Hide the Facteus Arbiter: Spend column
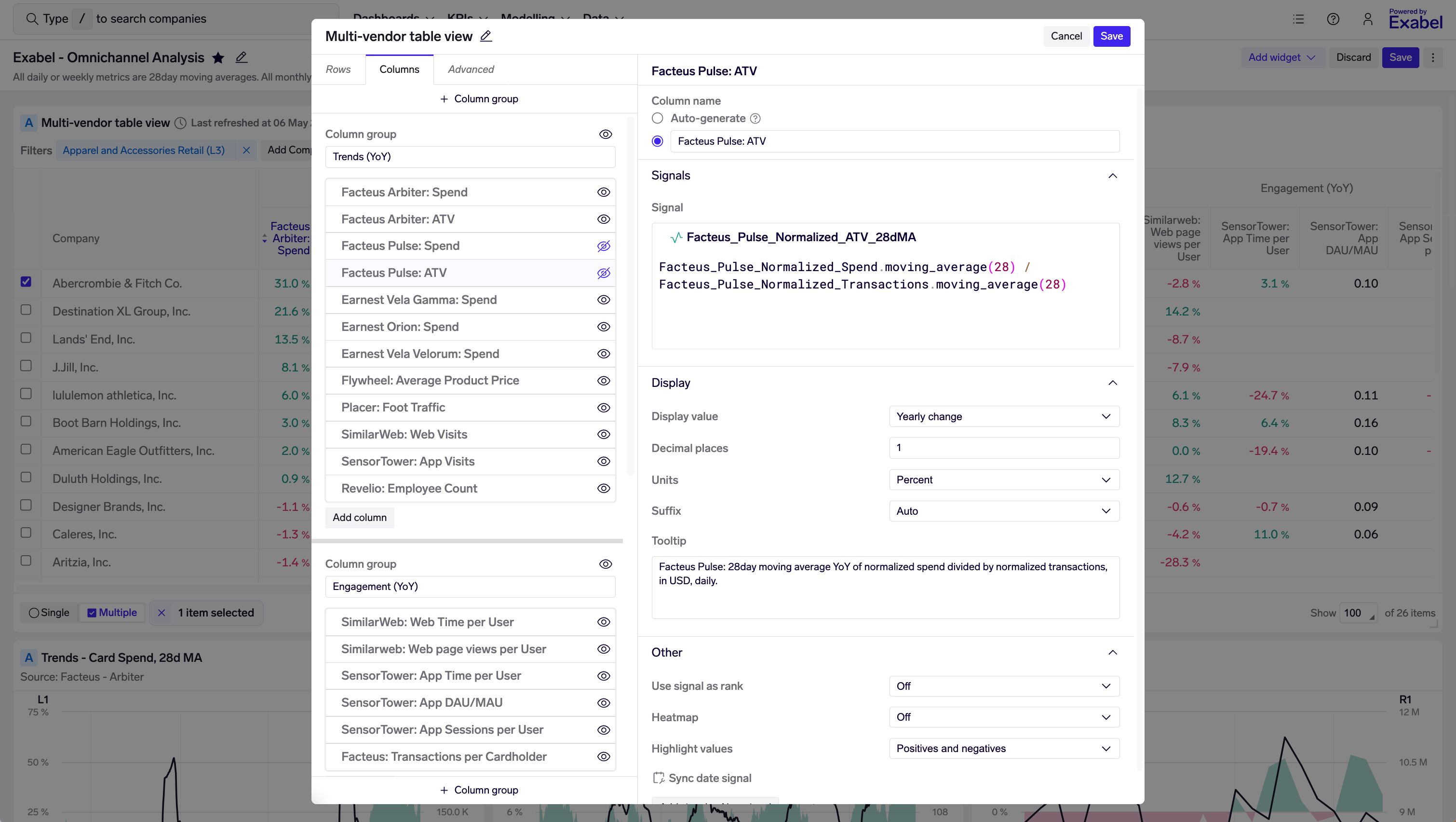 [604, 192]
